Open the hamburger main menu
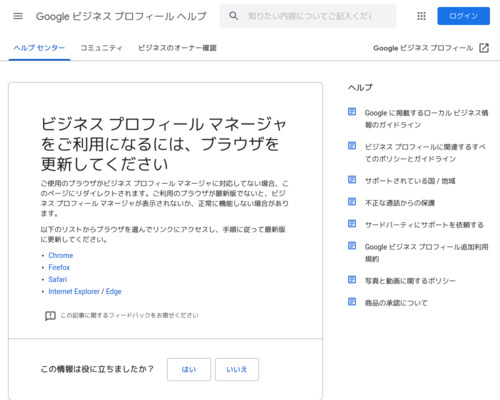The height and width of the screenshot is (400, 500). [x=18, y=16]
